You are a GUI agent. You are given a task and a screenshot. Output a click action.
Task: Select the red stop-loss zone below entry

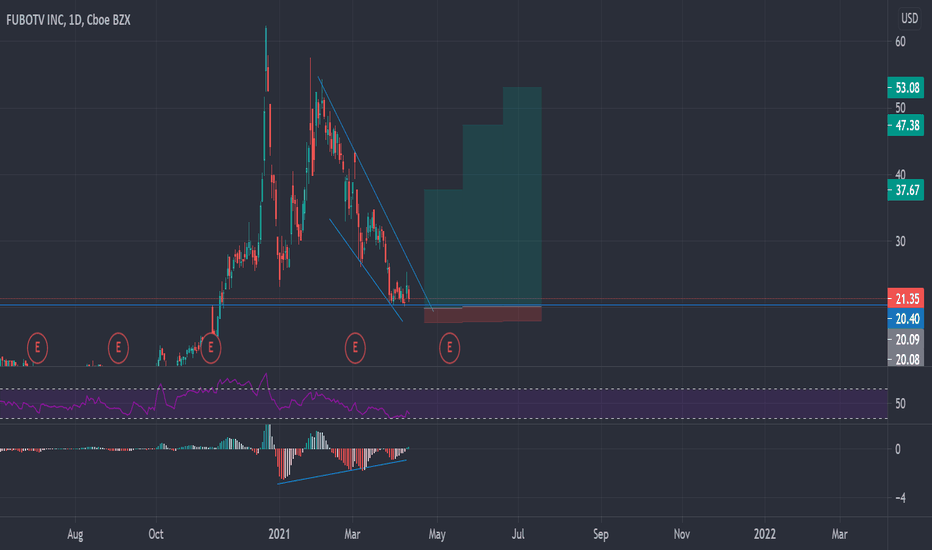483,315
